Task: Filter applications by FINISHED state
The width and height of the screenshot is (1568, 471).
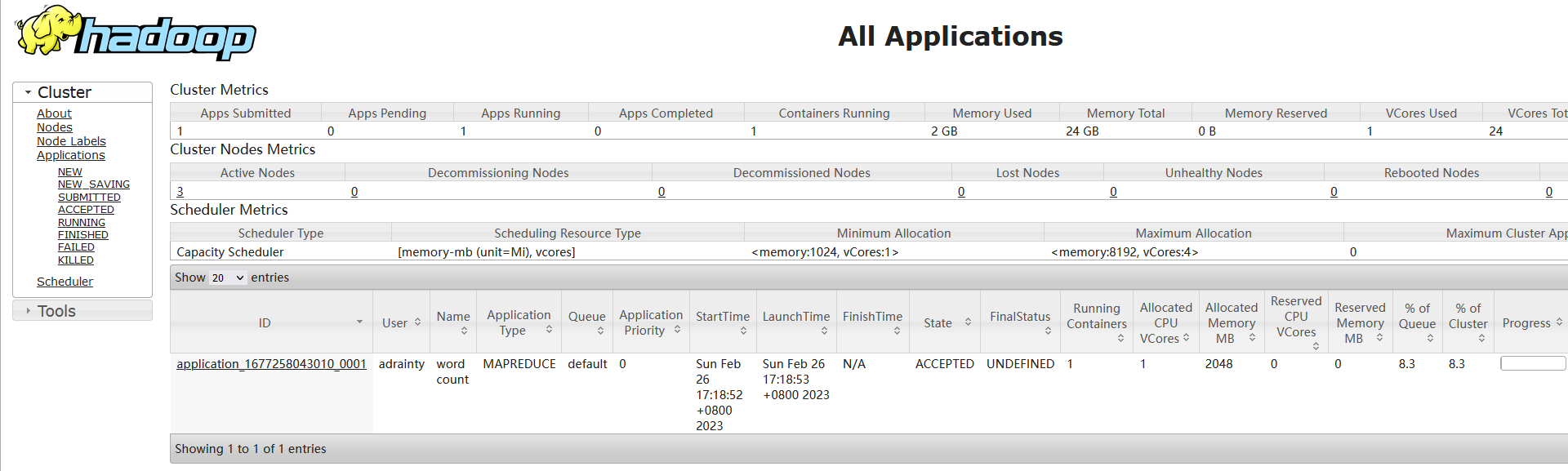Action: 83,235
